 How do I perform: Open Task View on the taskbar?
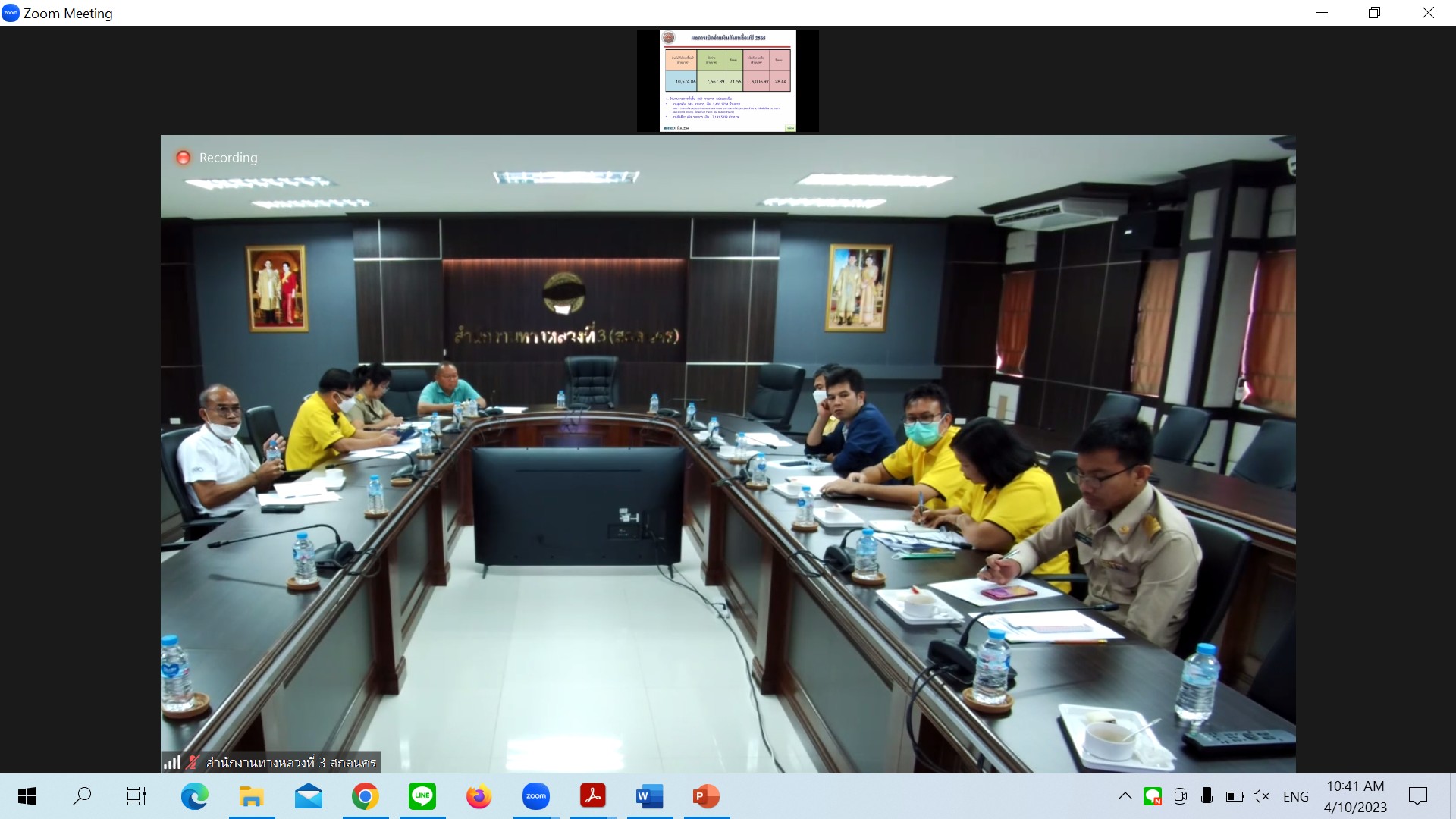136,796
